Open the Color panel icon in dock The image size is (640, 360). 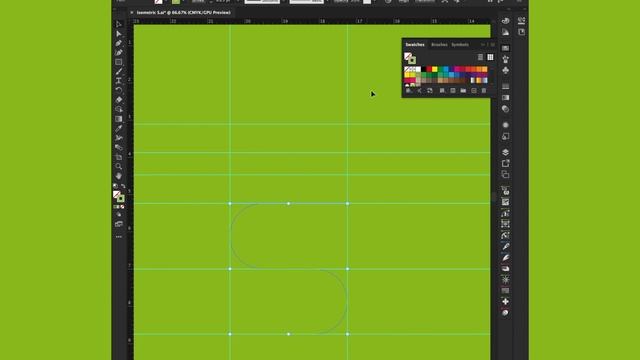coord(505,21)
